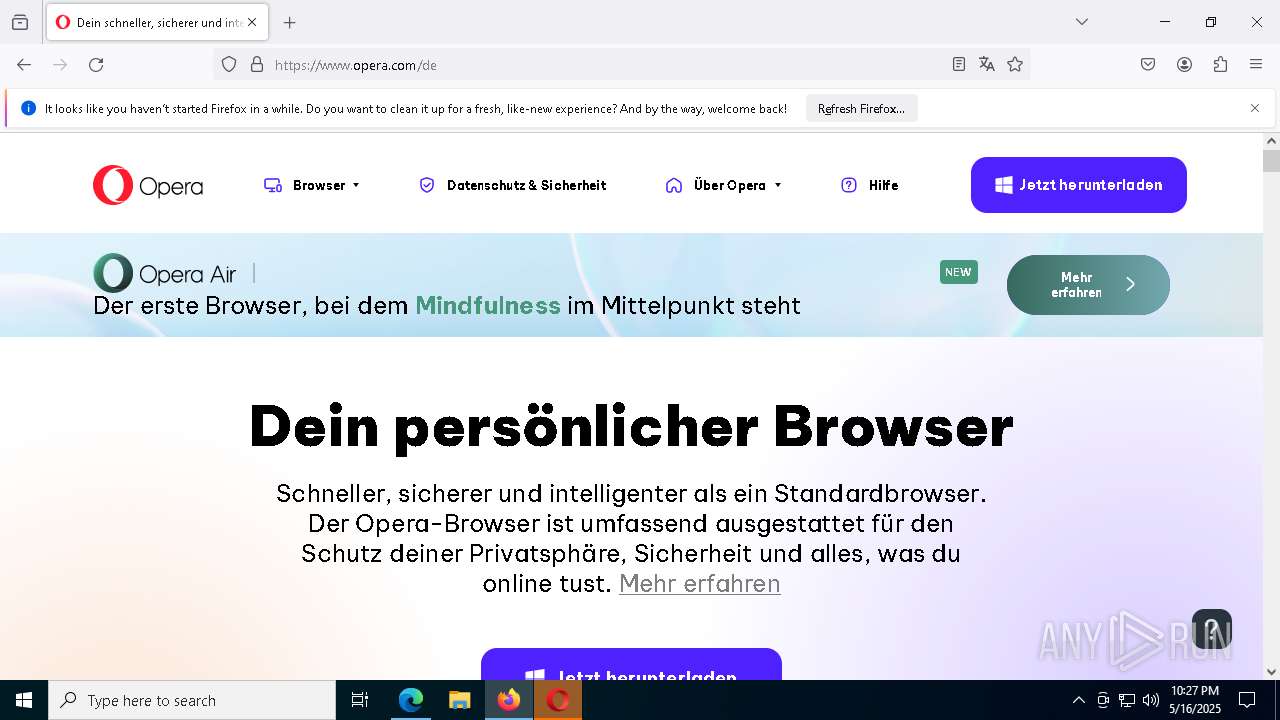This screenshot has width=1280, height=720.
Task: Show hidden tray icons chevron
Action: tap(1078, 700)
